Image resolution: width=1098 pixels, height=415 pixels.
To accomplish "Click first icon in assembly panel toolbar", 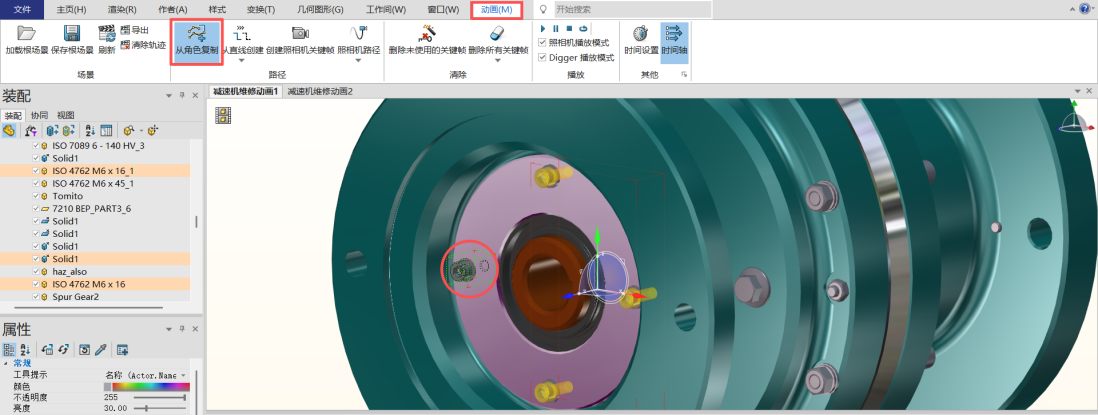I will [9, 130].
